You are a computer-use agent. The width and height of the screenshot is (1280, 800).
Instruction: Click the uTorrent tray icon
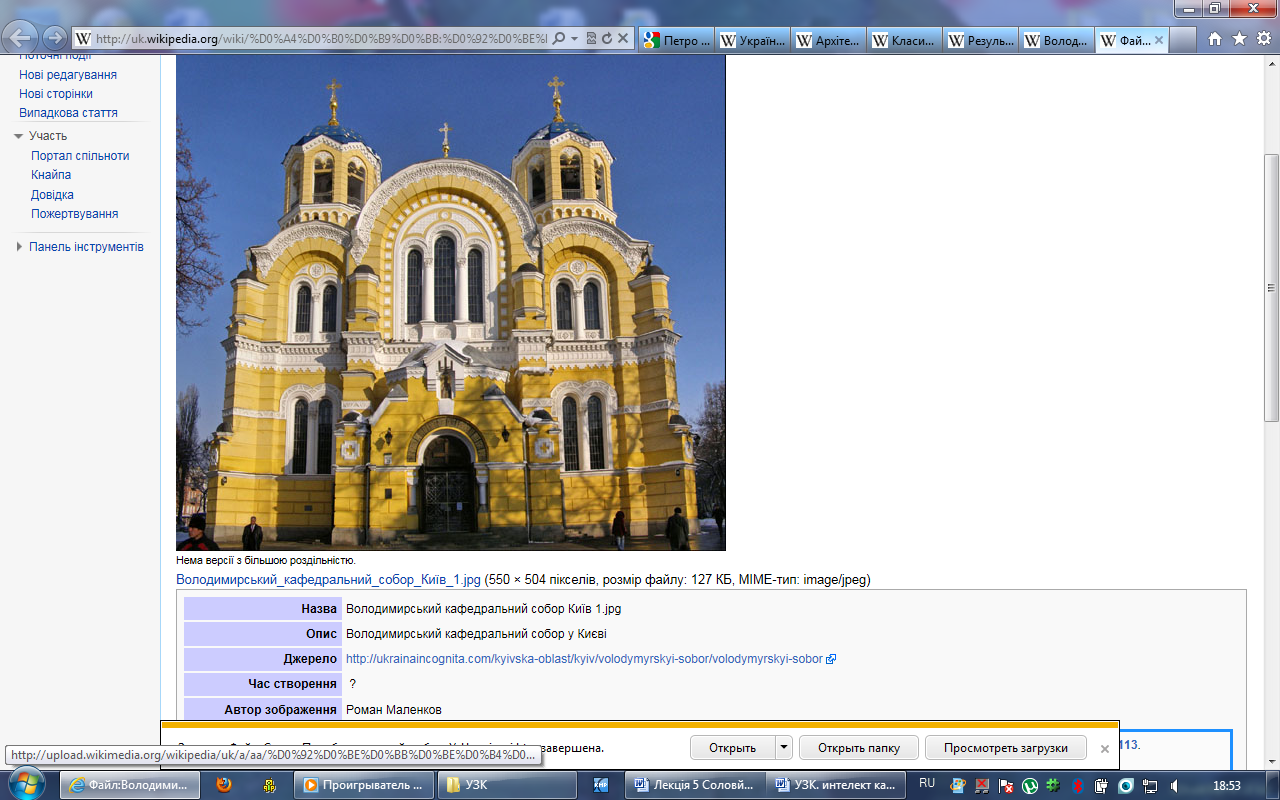pos(1029,786)
